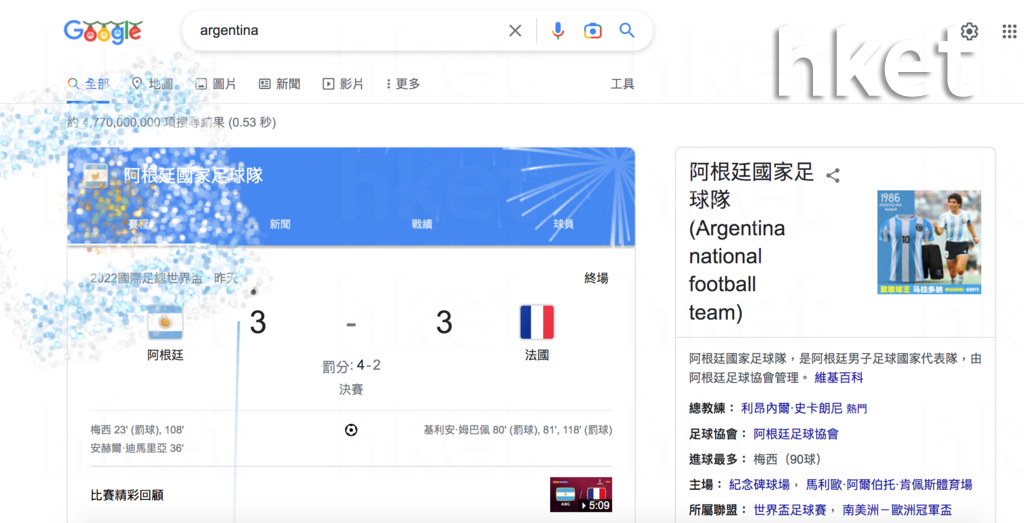
Task: Share the knowledge panel via share icon
Action: [833, 175]
